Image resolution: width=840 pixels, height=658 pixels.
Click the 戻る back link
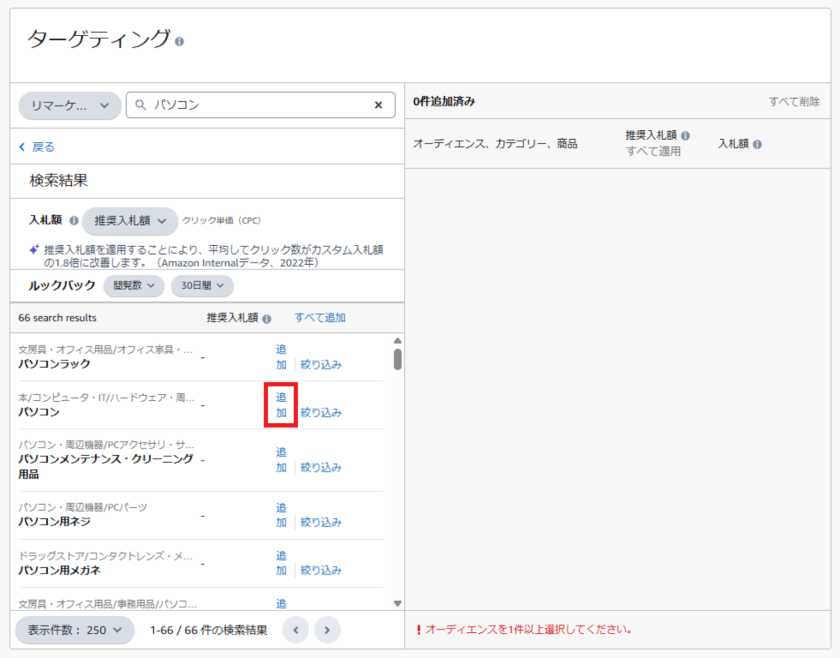[x=37, y=147]
